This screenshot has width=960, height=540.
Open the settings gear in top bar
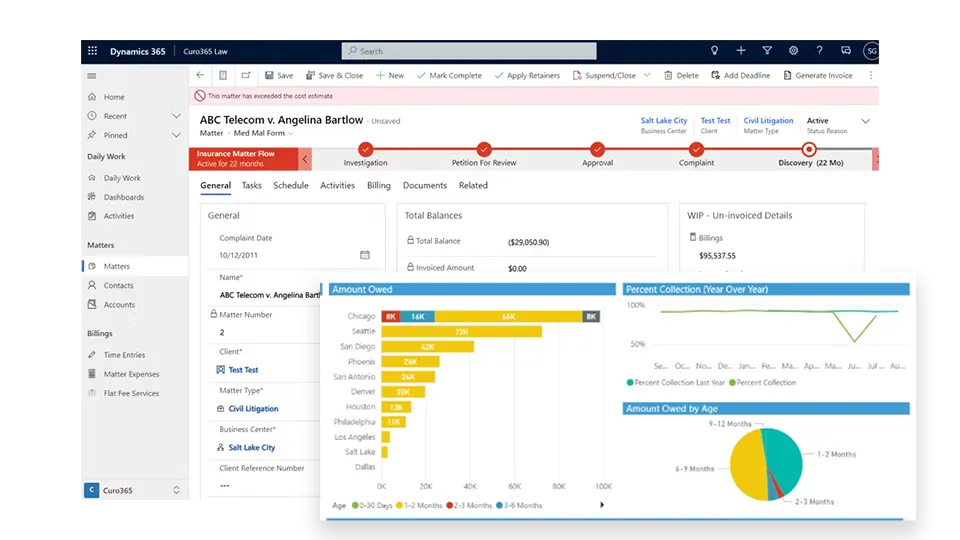[793, 51]
